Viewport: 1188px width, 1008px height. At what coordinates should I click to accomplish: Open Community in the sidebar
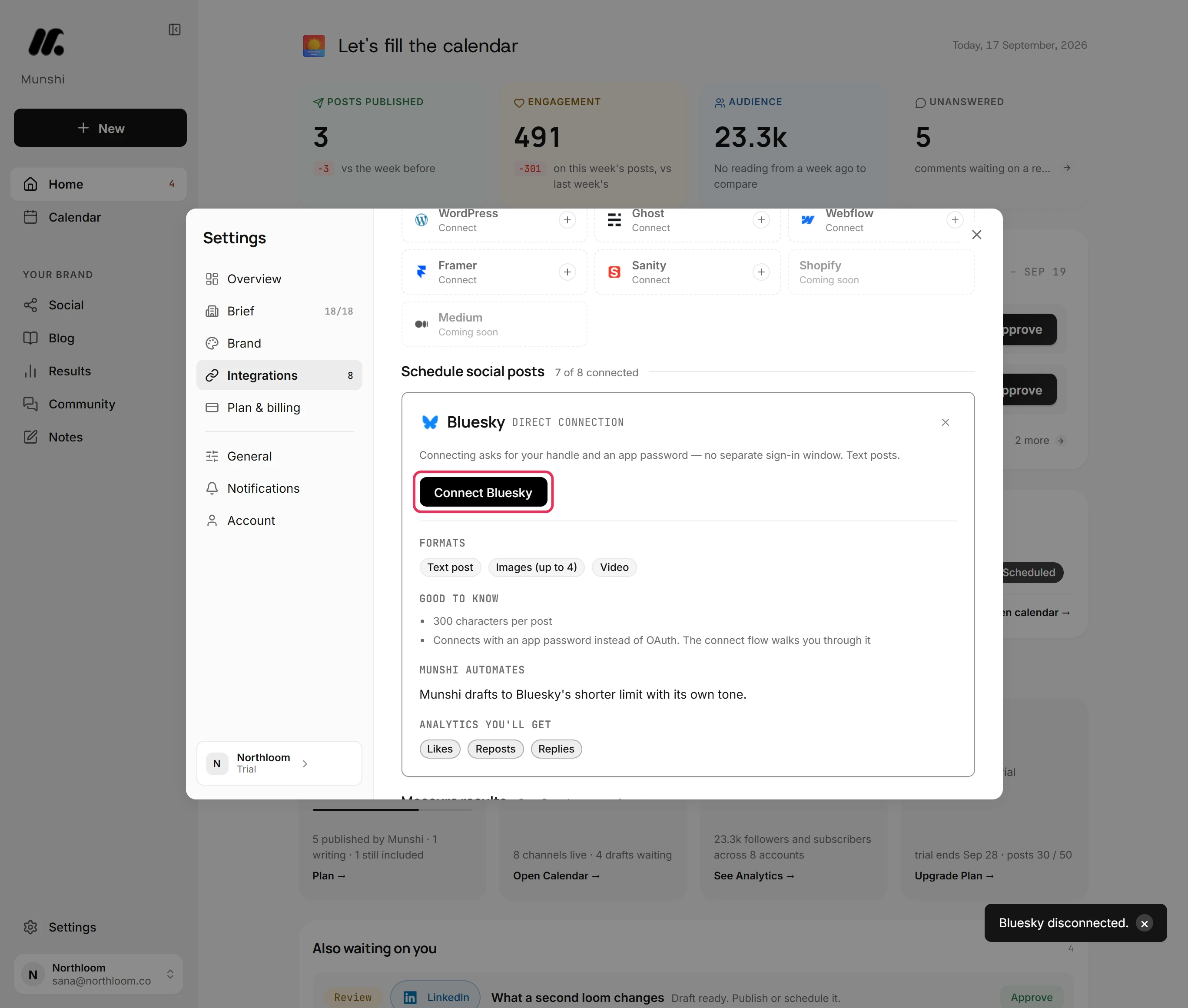coord(99,404)
